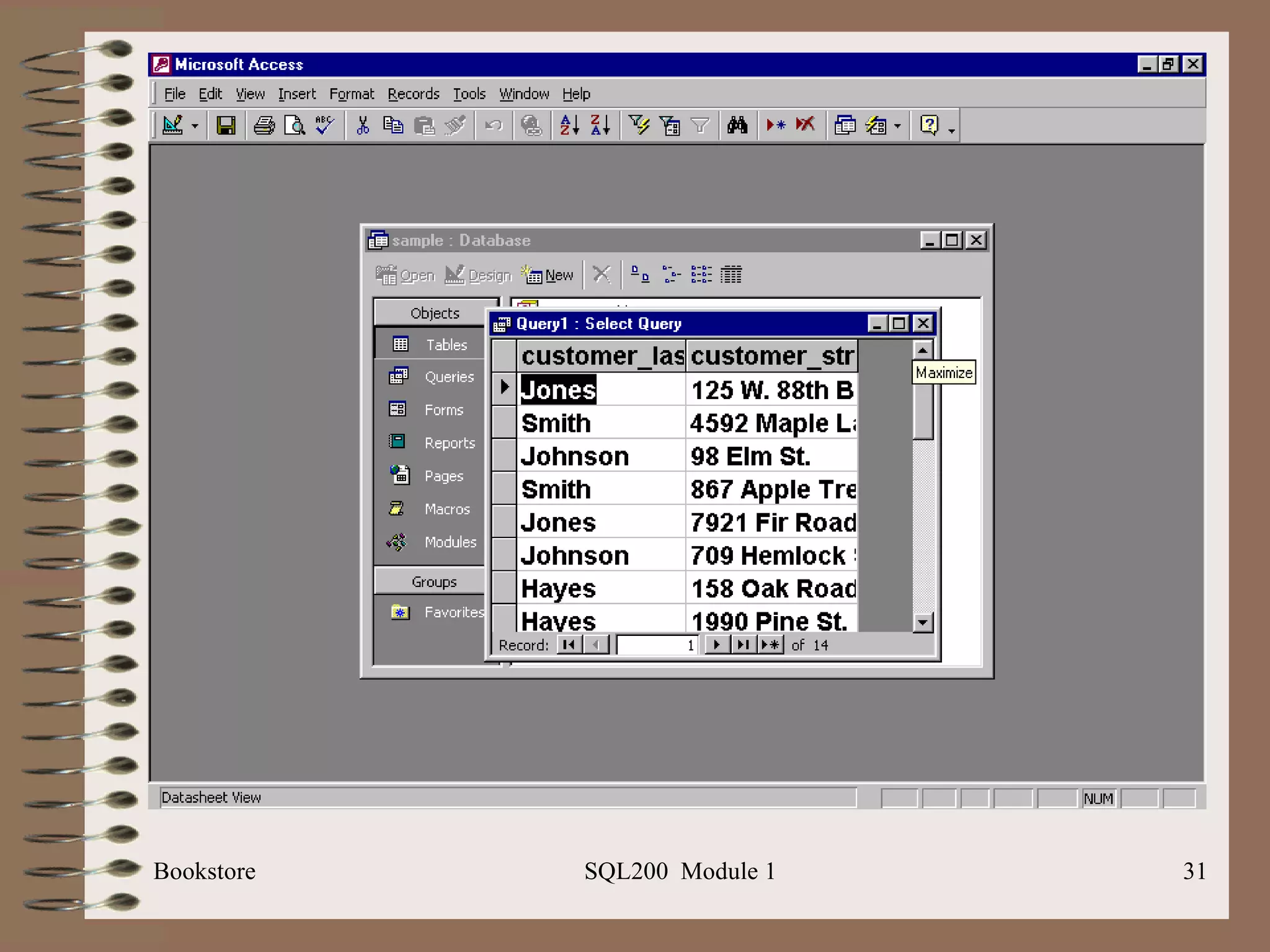Click the Print icon

click(264, 126)
